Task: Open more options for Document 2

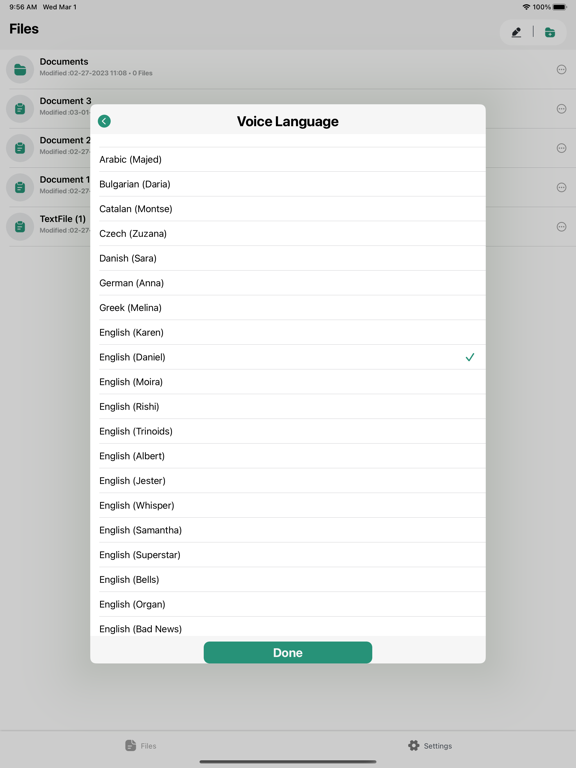Action: (561, 148)
